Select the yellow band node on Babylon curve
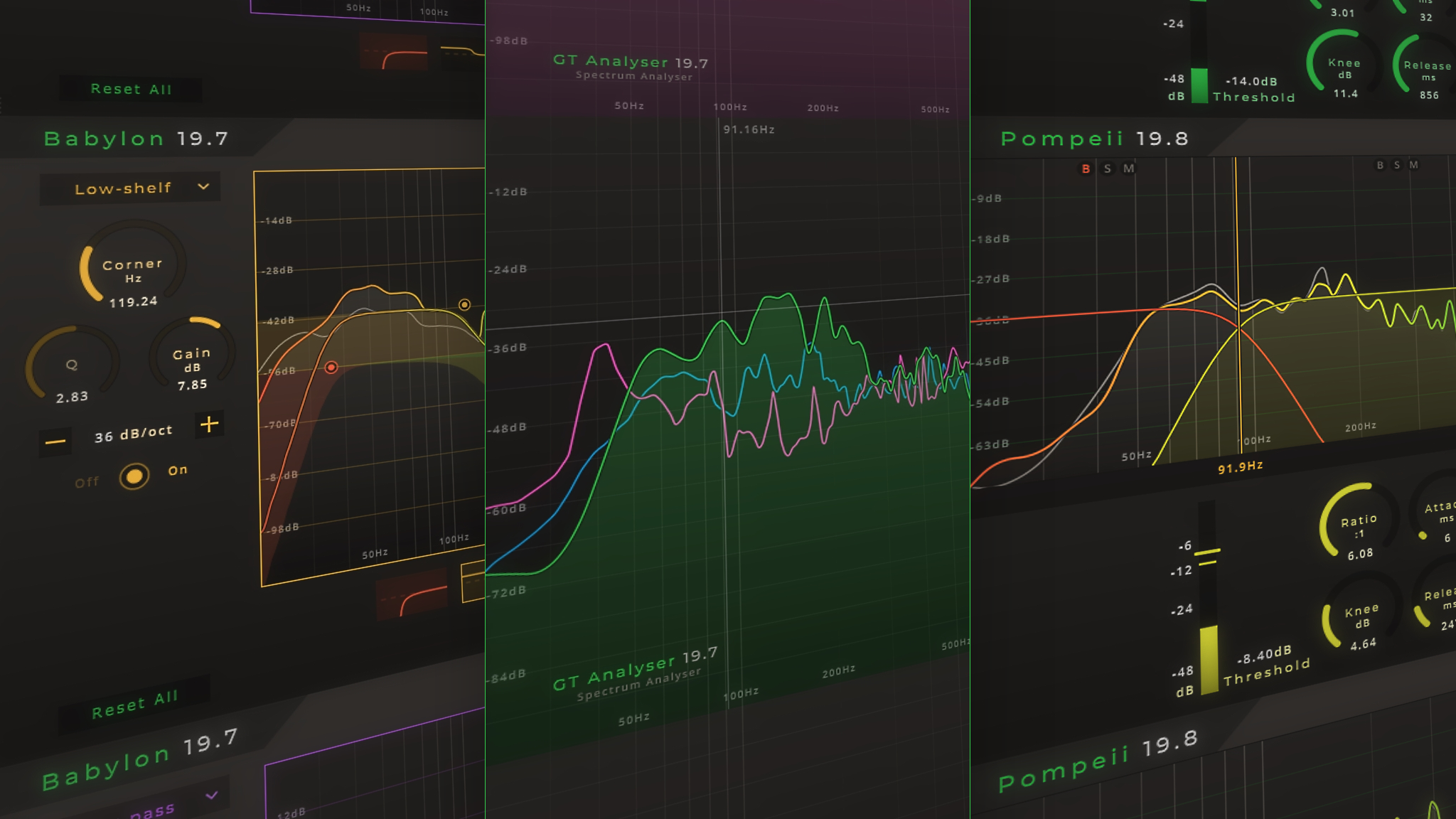 [464, 305]
